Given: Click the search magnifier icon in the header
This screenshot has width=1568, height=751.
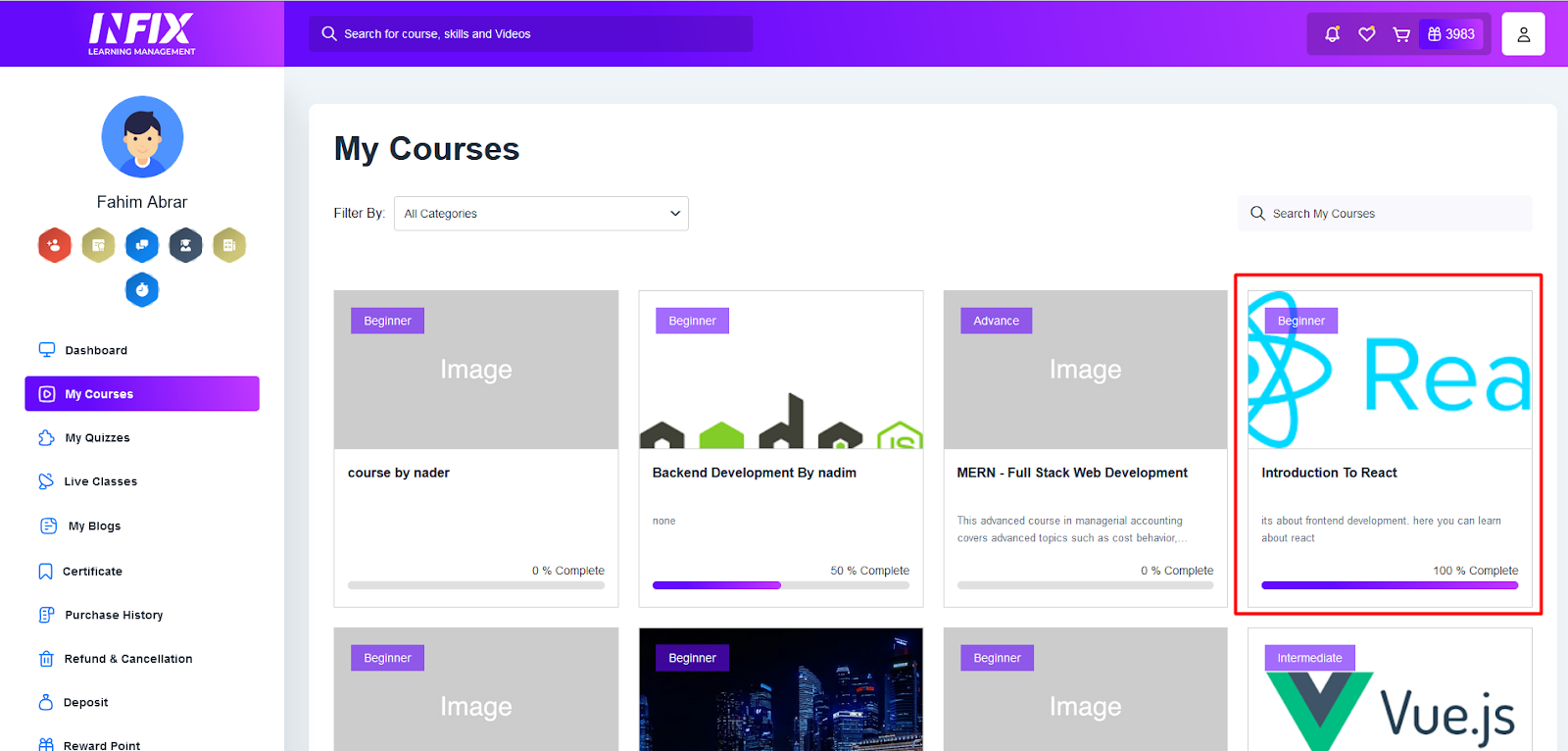Looking at the screenshot, I should pos(329,33).
